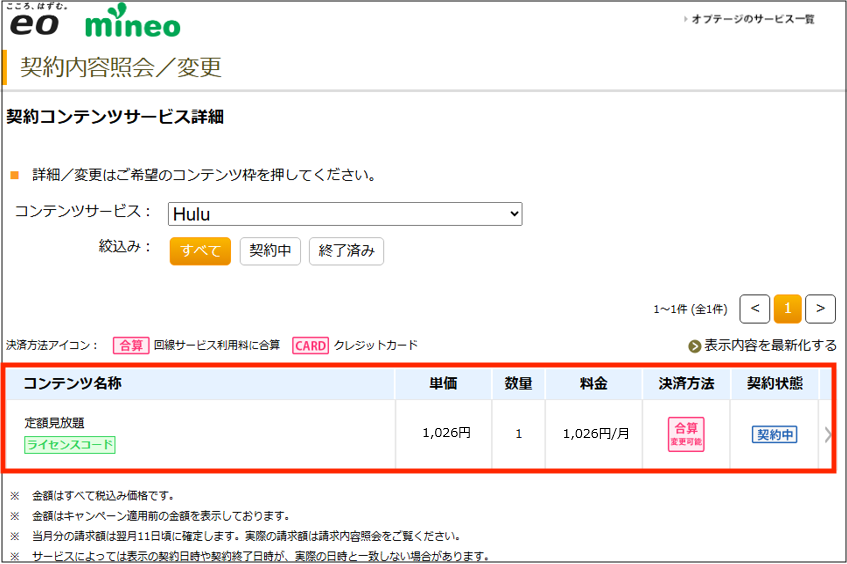Open the コンテンツサービス dropdown showing Hulu
The image size is (847, 564).
click(x=345, y=214)
